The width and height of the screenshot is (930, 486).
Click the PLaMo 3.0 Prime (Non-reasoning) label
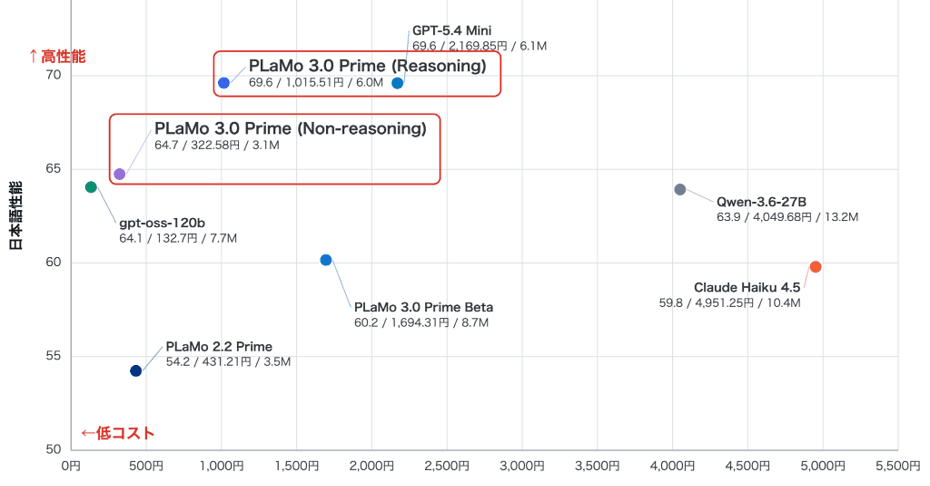tap(290, 129)
